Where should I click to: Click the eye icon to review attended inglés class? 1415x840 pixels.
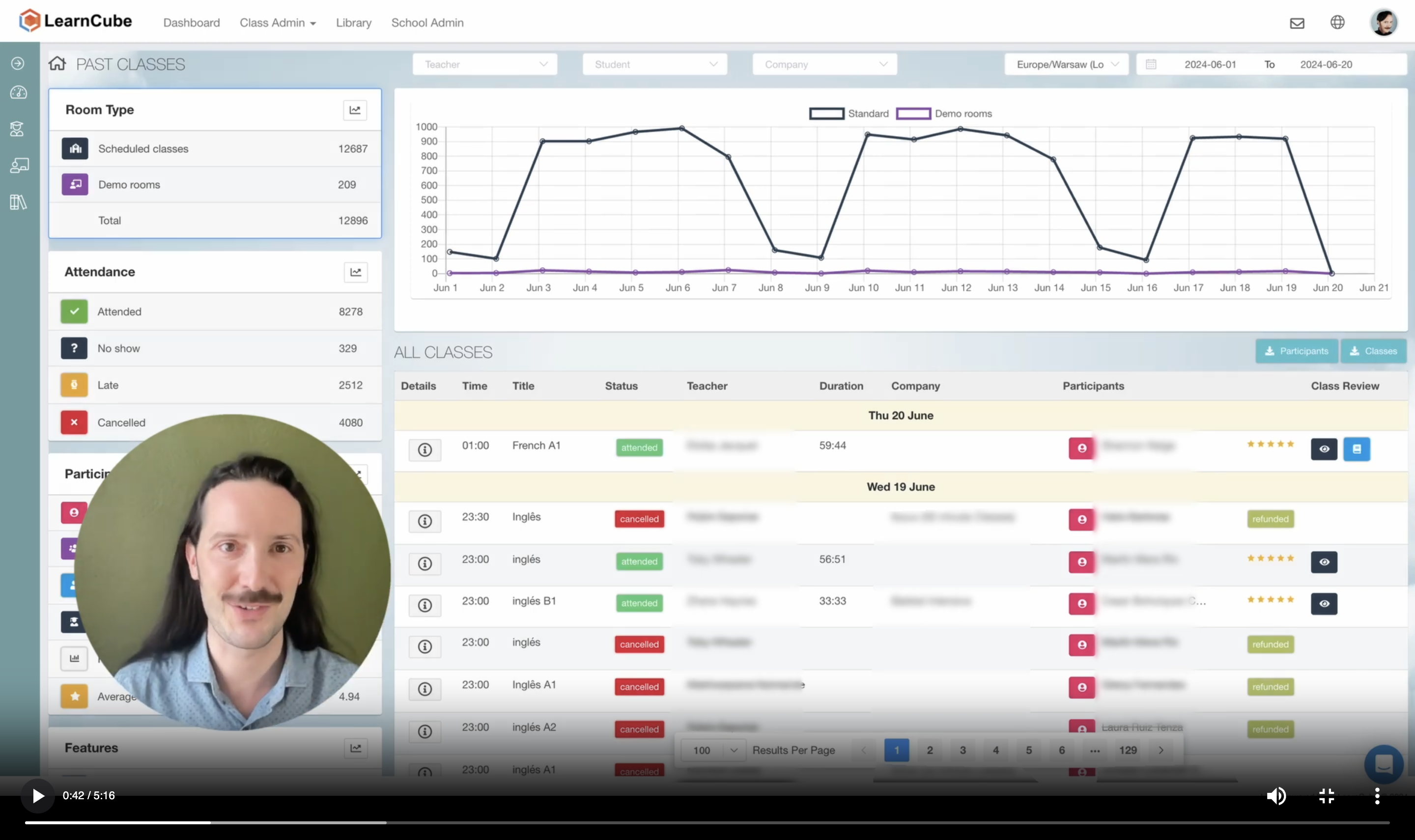(1324, 561)
